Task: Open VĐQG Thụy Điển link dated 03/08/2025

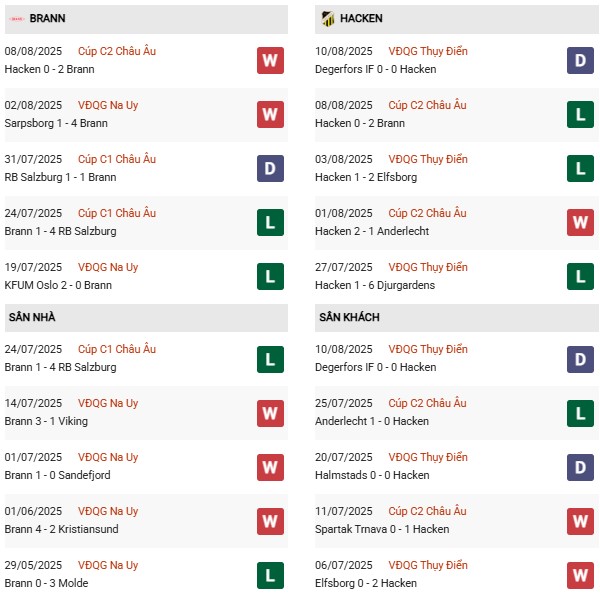Action: tap(429, 159)
